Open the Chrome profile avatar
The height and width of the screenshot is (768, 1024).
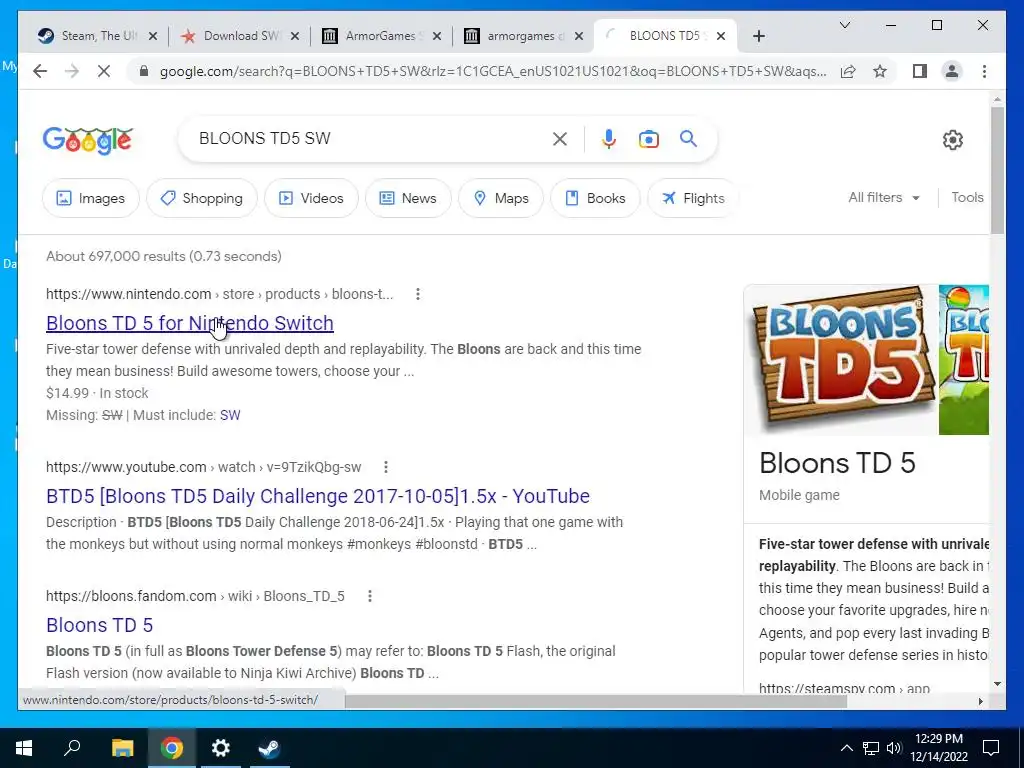click(952, 71)
